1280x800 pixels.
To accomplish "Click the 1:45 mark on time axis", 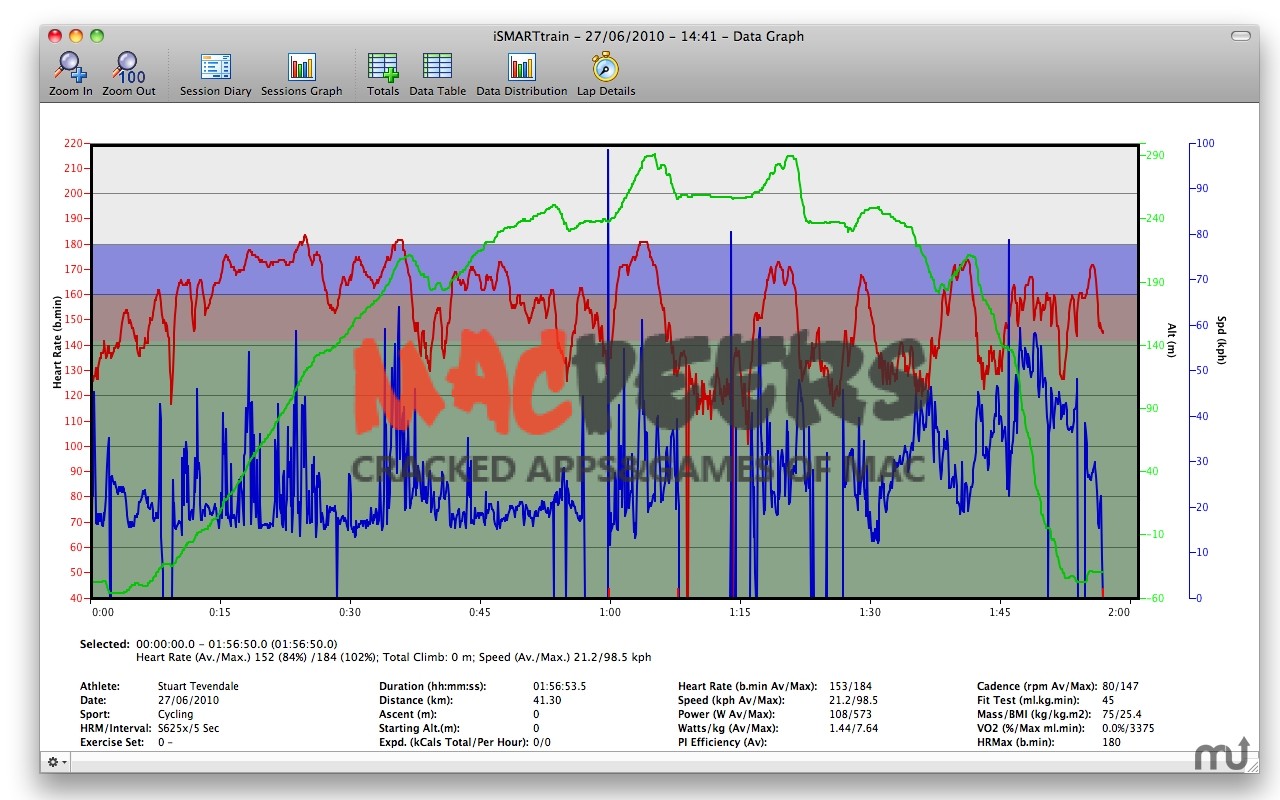I will pyautogui.click(x=1000, y=612).
